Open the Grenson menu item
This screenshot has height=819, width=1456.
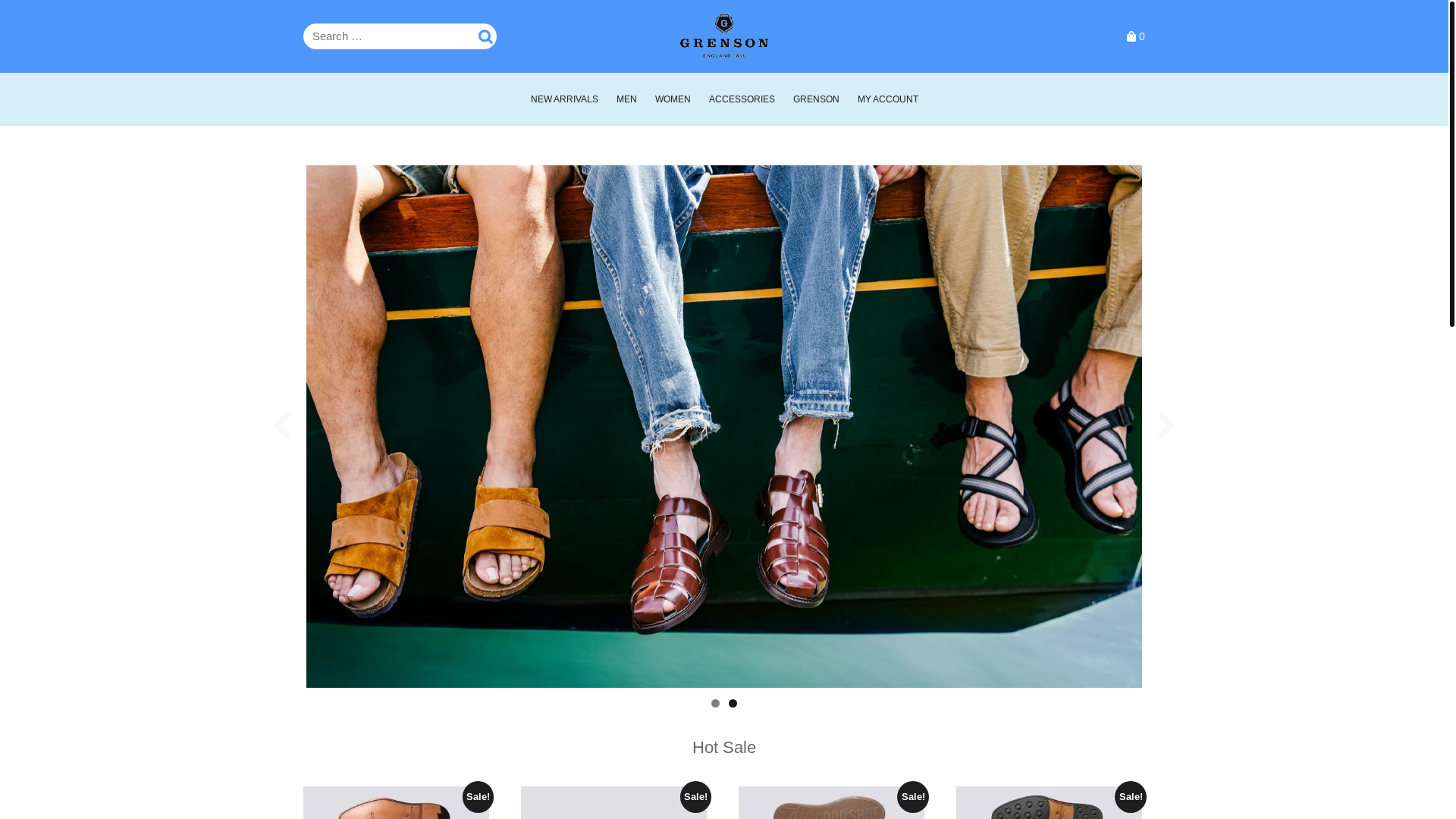pos(816,99)
